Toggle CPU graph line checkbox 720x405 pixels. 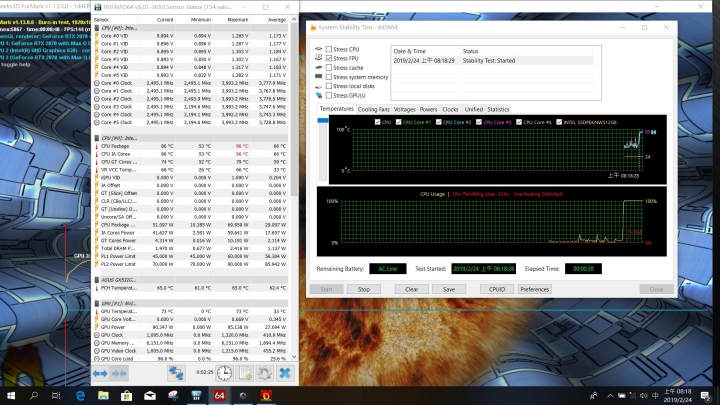[x=377, y=122]
